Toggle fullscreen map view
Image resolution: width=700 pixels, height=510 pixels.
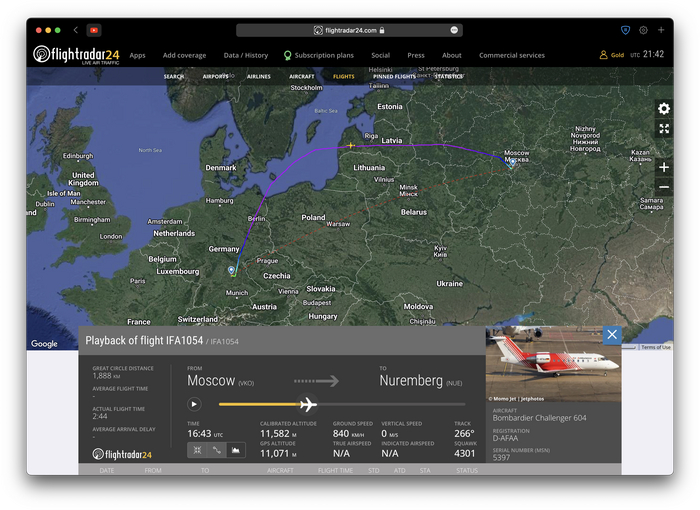[664, 129]
